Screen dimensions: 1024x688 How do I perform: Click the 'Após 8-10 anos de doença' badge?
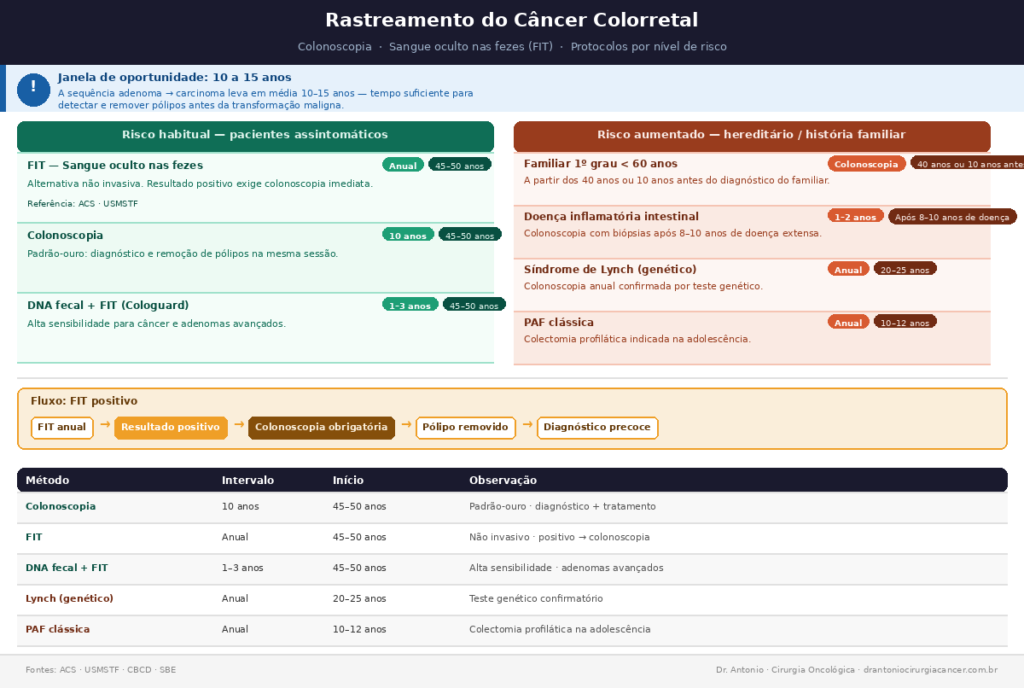(x=952, y=217)
